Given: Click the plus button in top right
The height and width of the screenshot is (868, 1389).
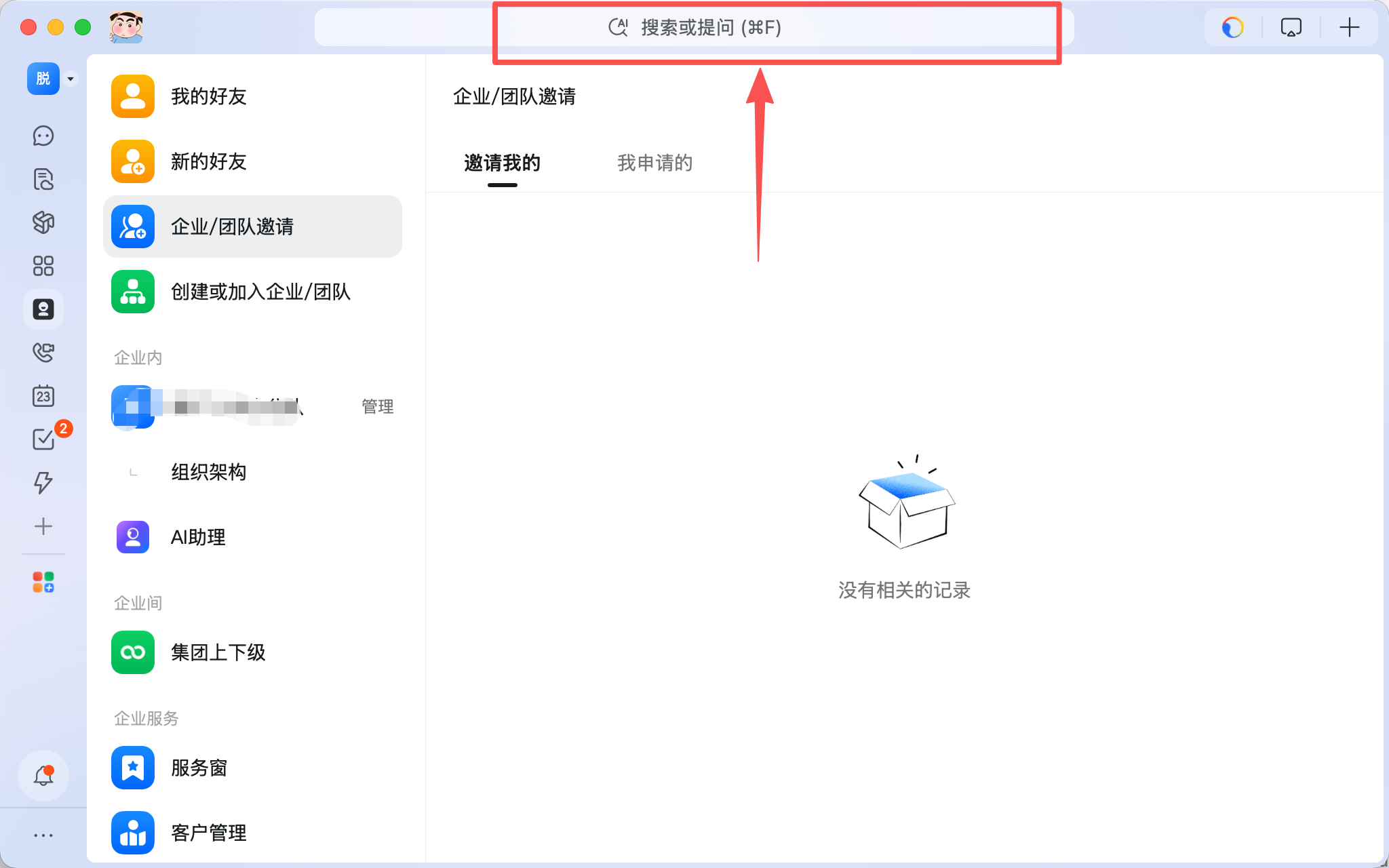Looking at the screenshot, I should pos(1349,28).
